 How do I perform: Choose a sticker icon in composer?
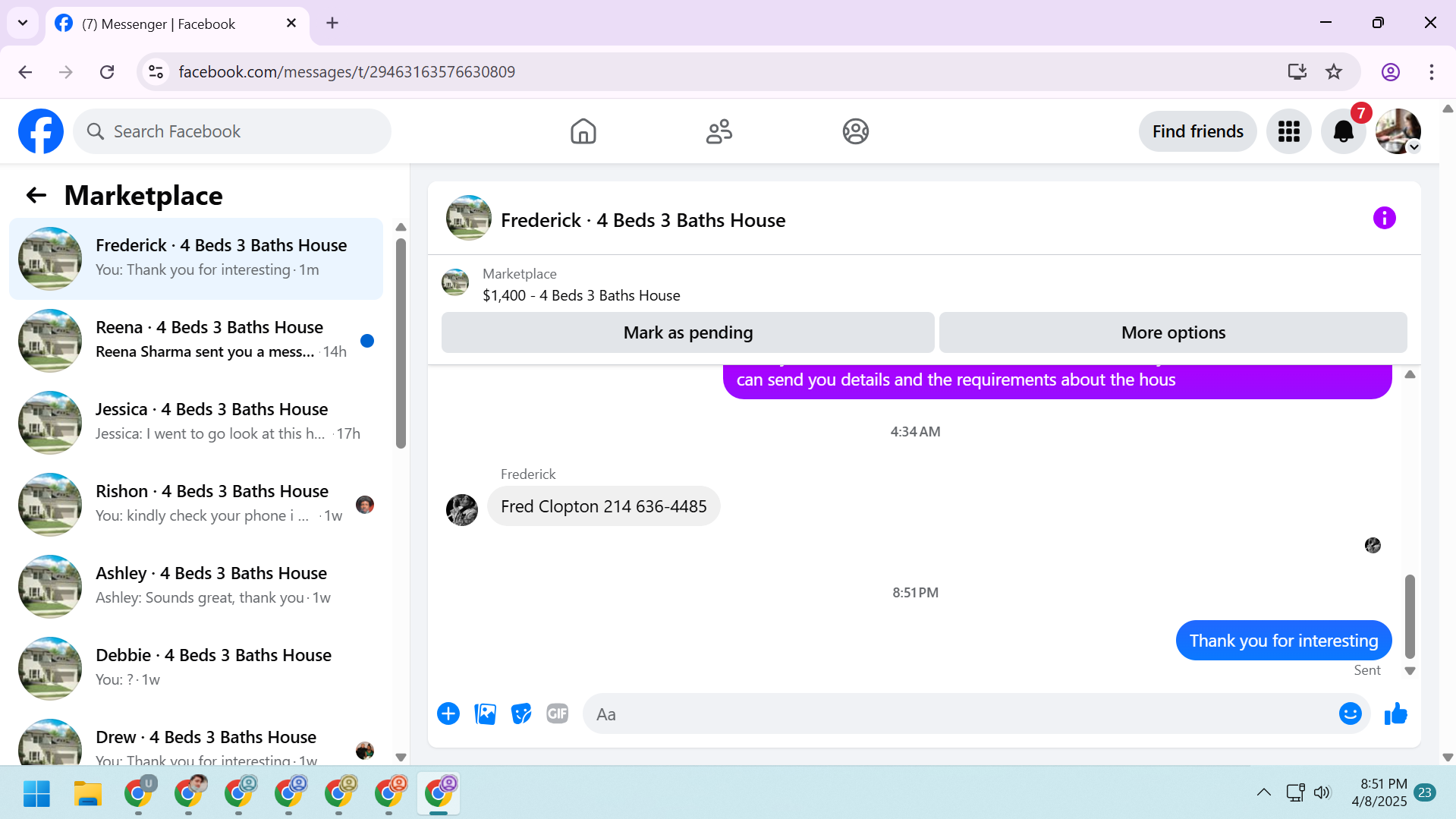521,713
